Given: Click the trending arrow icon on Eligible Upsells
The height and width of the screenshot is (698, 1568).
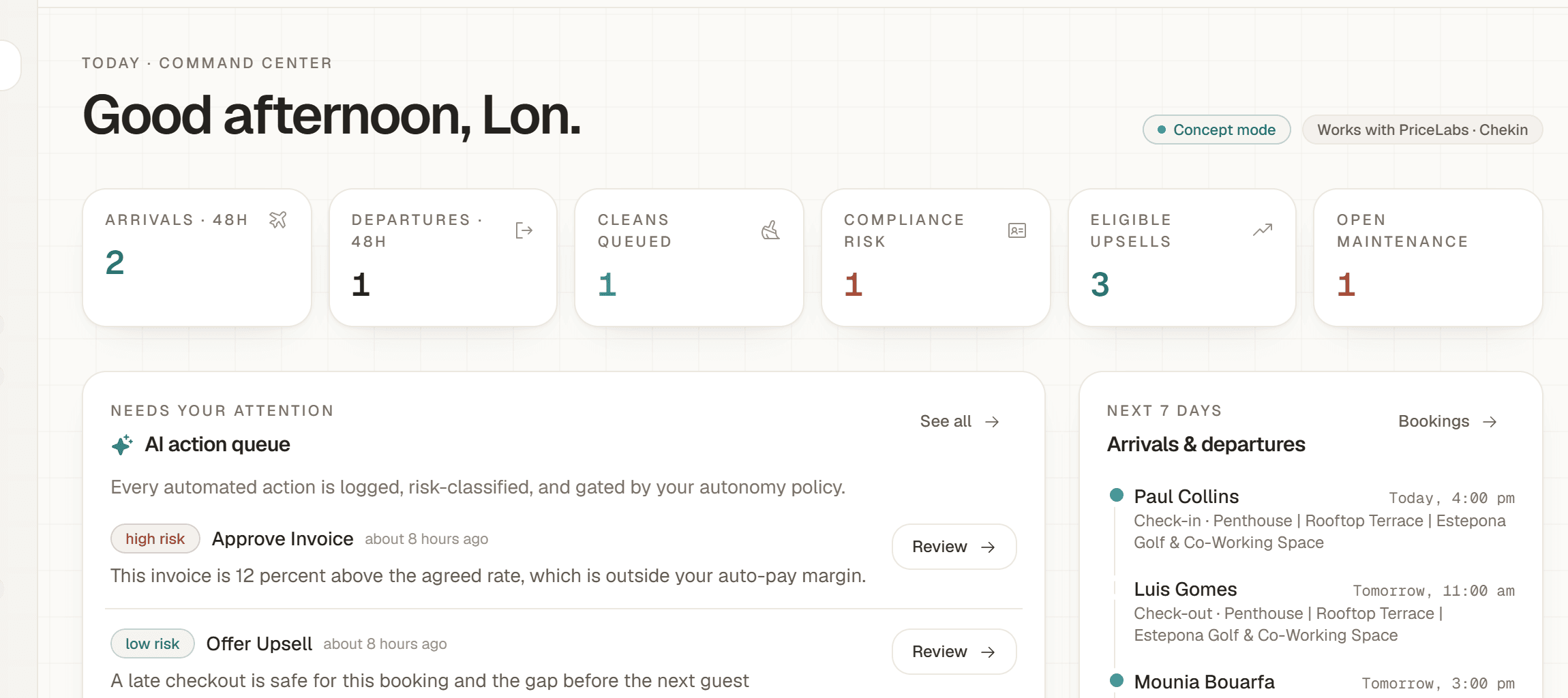Looking at the screenshot, I should click(1263, 230).
